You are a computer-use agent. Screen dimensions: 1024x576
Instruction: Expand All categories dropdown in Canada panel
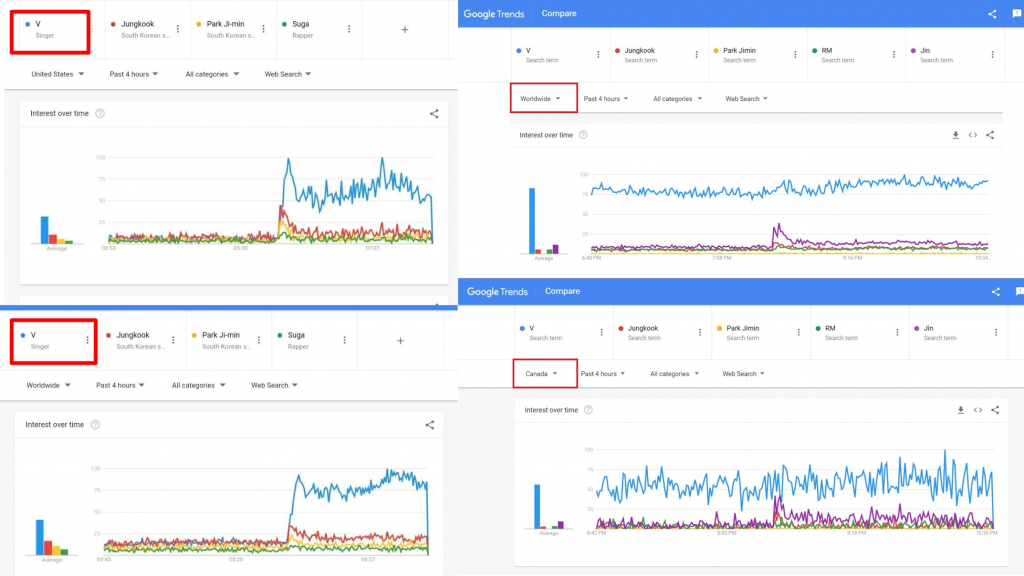coord(674,374)
